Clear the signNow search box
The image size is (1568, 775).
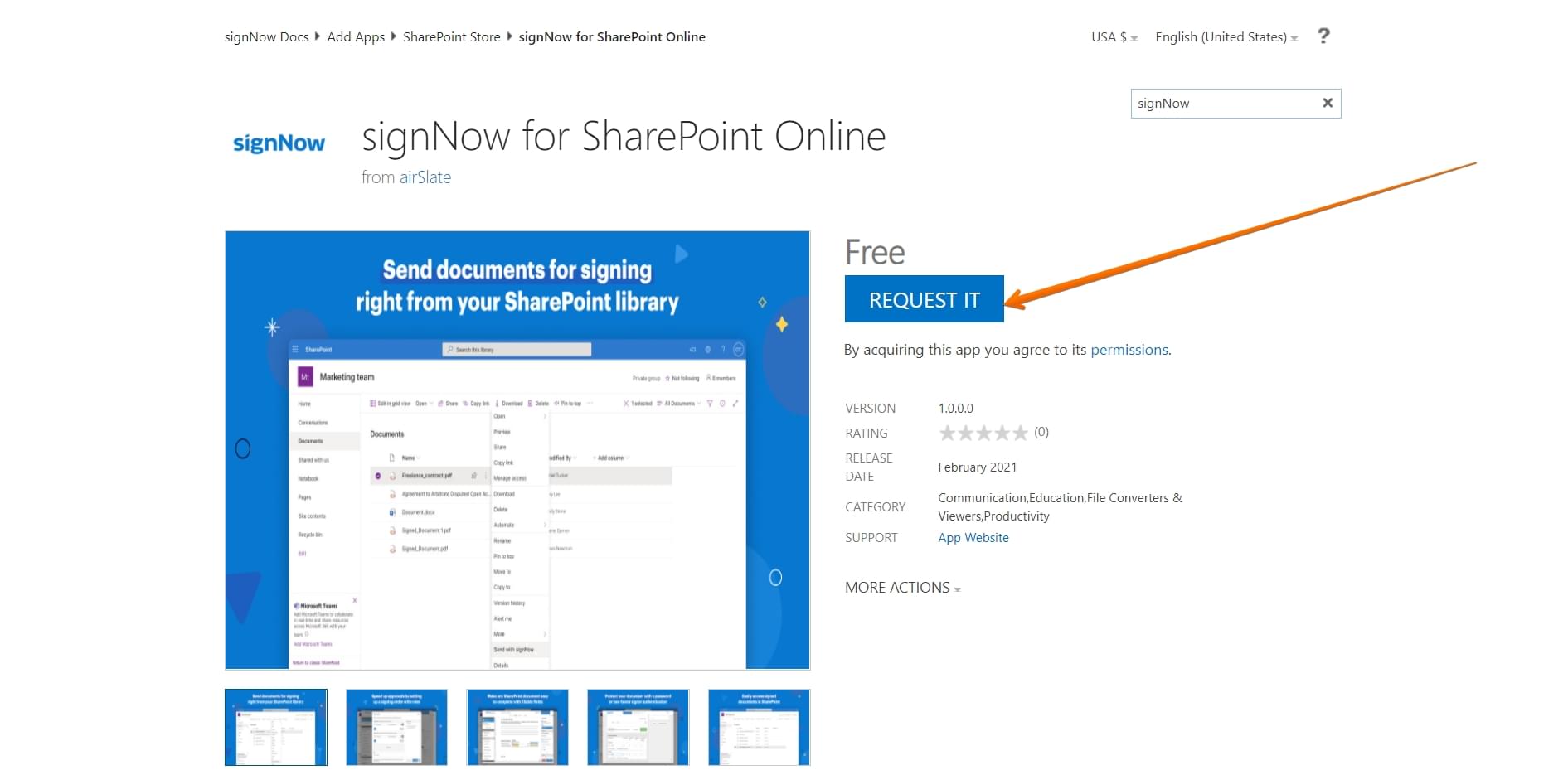(1328, 103)
